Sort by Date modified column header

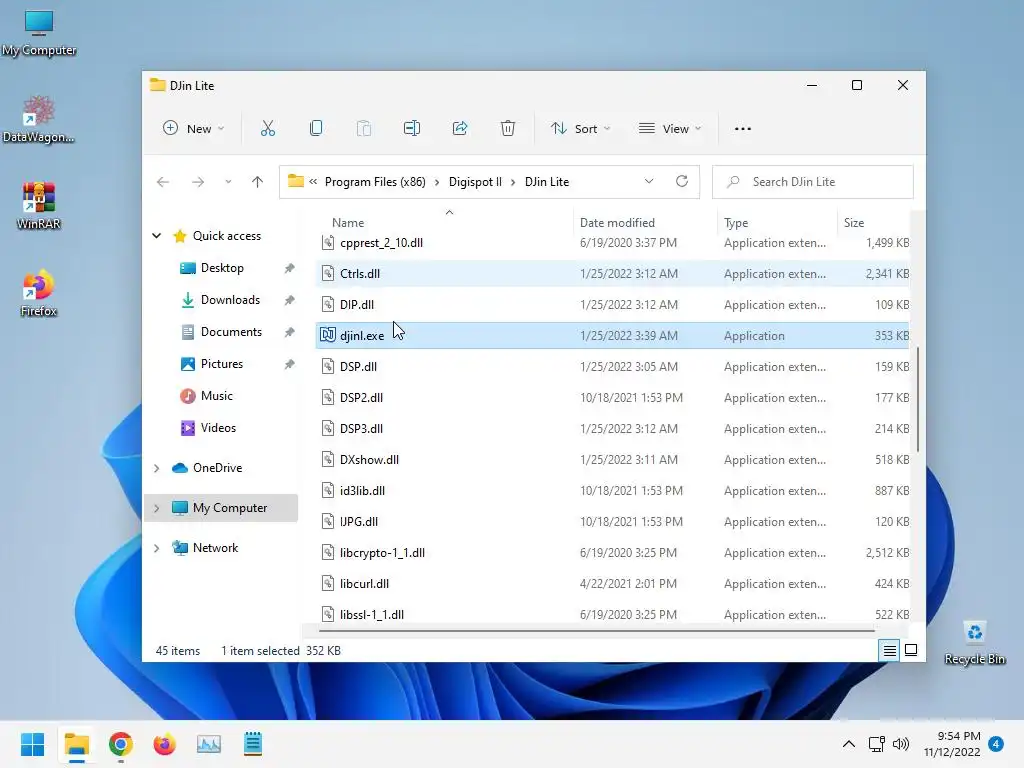[617, 223]
